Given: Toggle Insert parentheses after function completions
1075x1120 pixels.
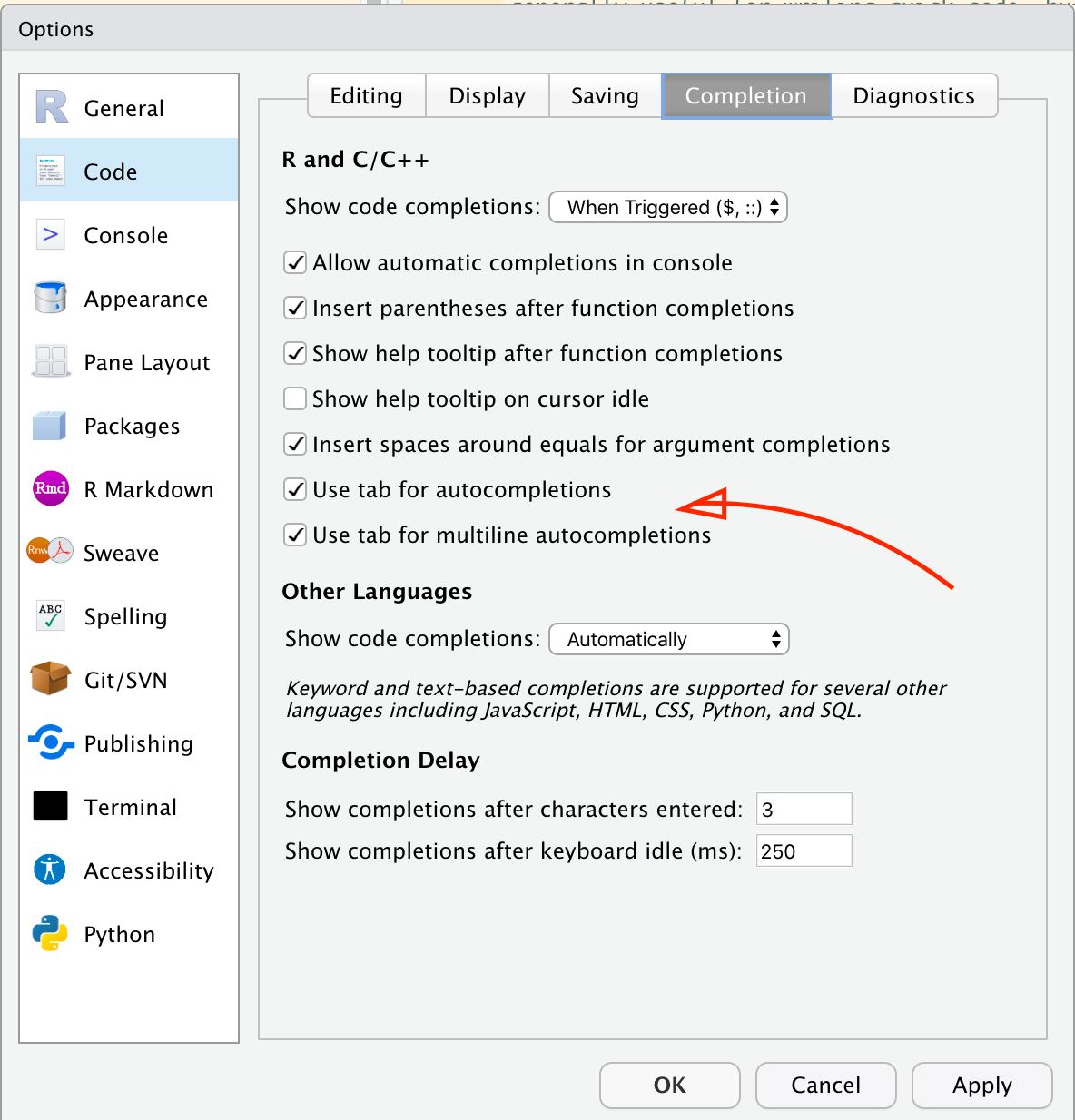Looking at the screenshot, I should click(295, 308).
